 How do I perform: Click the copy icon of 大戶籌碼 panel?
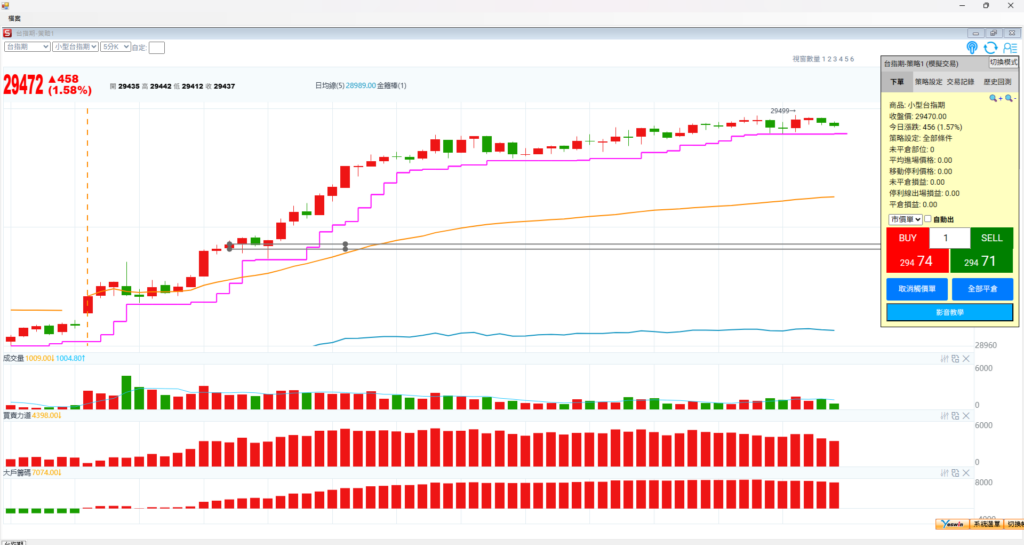tap(955, 472)
